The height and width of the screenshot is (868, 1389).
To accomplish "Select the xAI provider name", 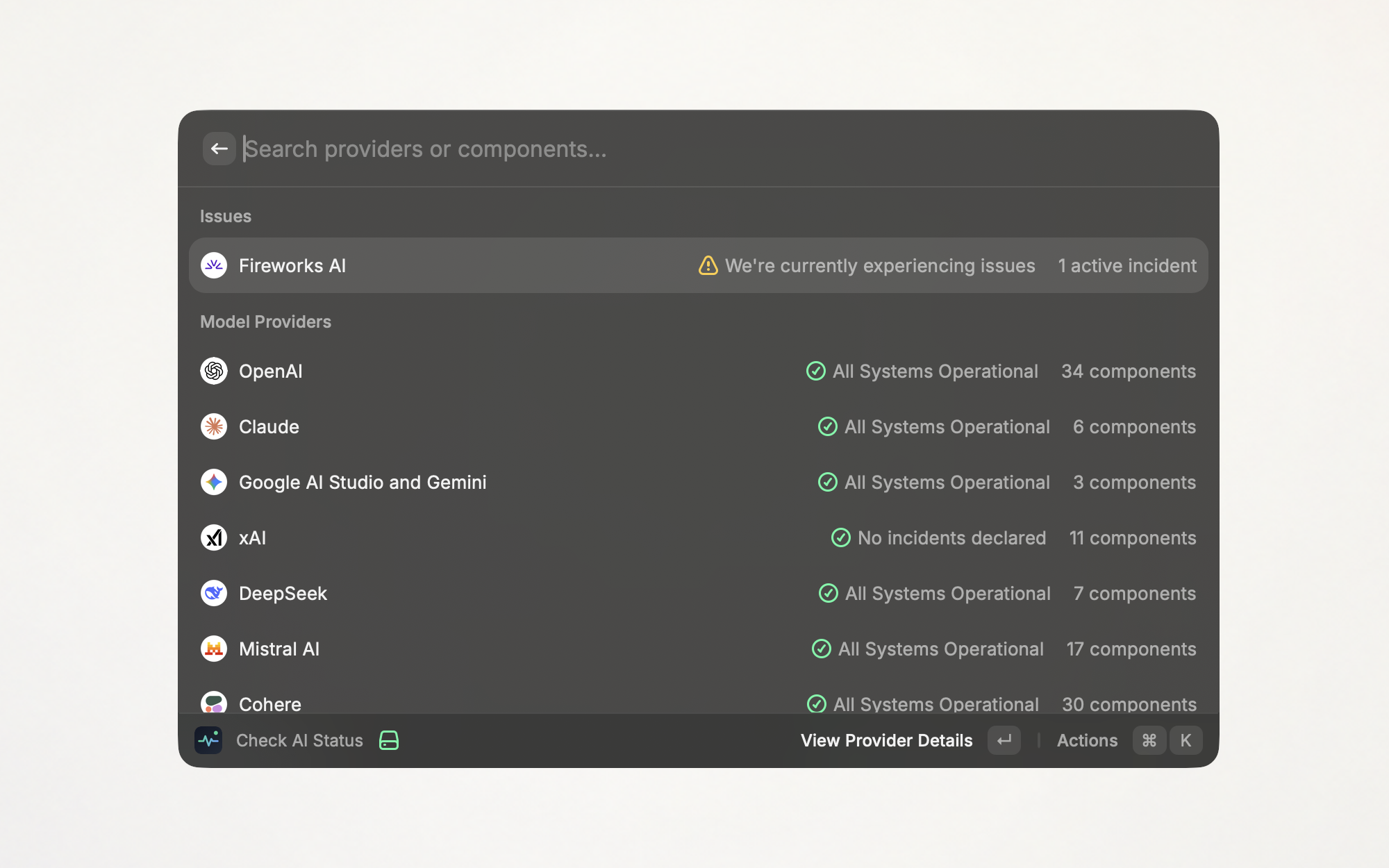I will point(252,538).
